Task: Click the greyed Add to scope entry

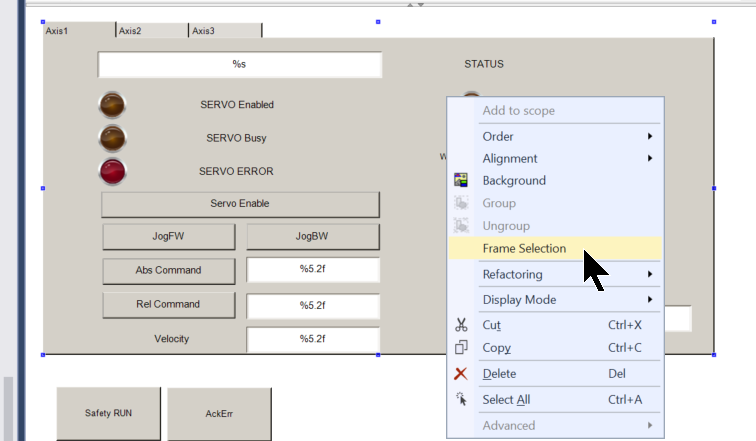Action: click(x=555, y=110)
